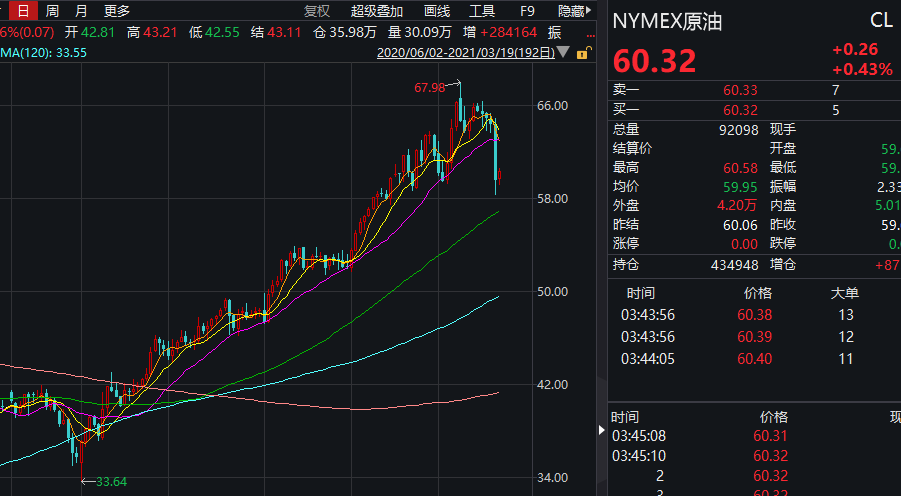Switch to the 日 daily chart tab
The width and height of the screenshot is (901, 496).
pyautogui.click(x=23, y=11)
